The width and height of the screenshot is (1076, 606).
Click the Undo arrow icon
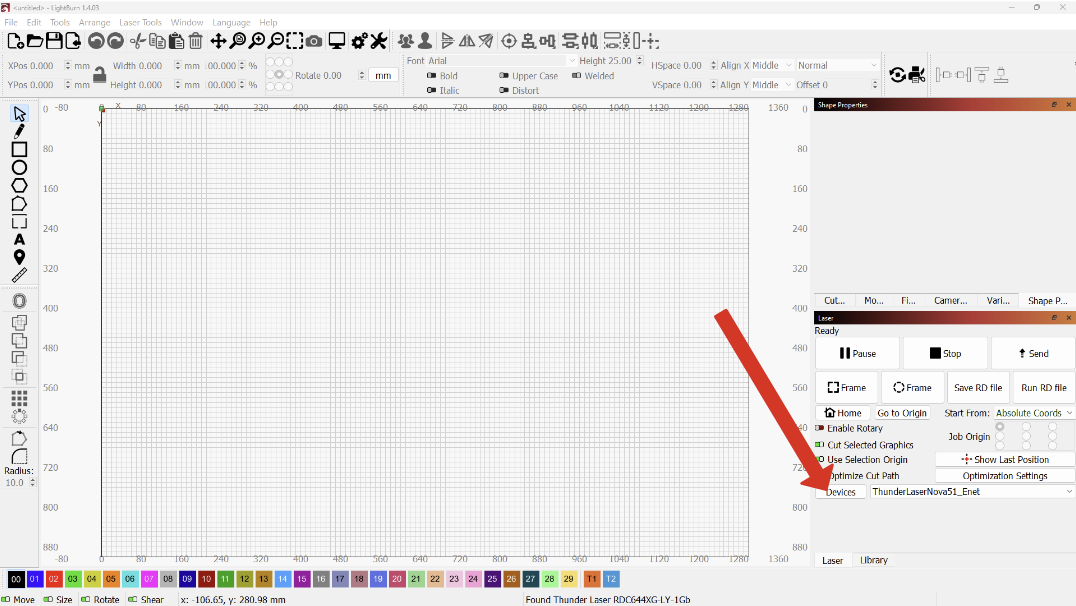tap(96, 41)
